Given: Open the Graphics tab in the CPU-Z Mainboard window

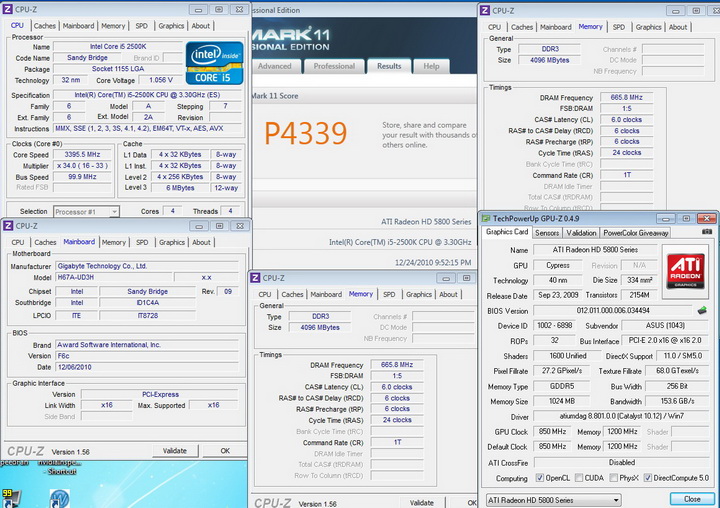Looking at the screenshot, I should [172, 242].
